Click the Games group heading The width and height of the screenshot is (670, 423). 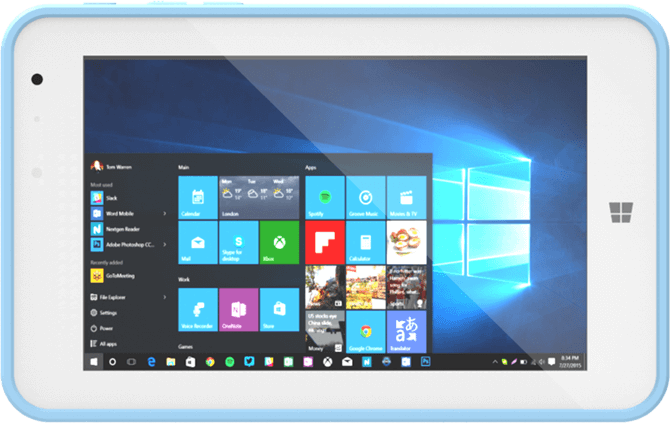coord(185,347)
